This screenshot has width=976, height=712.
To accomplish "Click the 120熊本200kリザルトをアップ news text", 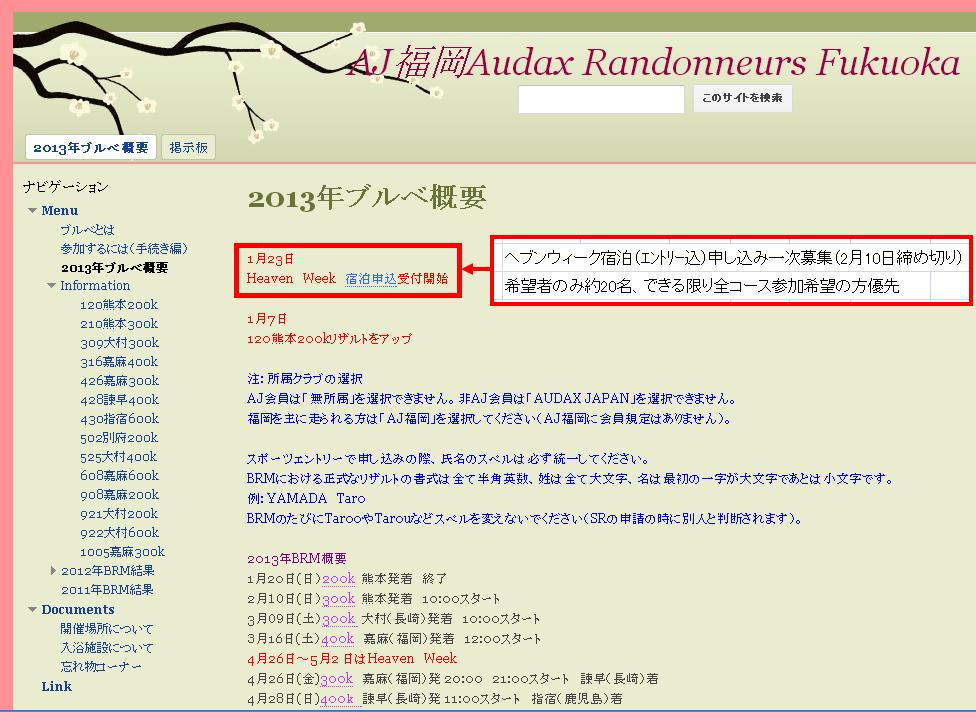I will coord(329,339).
